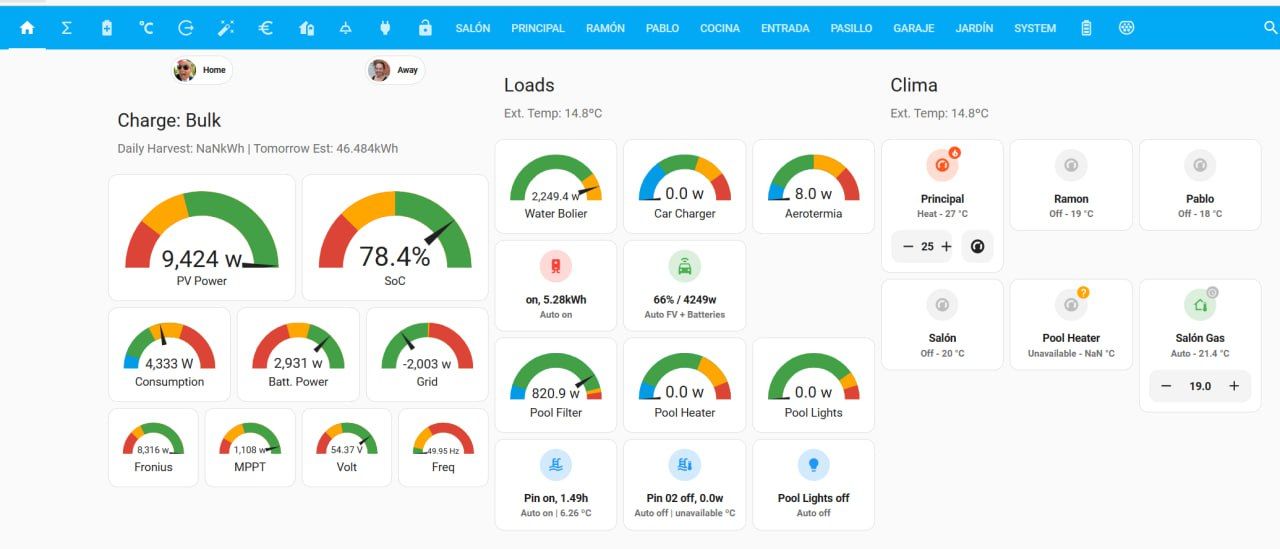Open the Sigma summary tab icon
This screenshot has height=549, width=1280.
click(x=66, y=28)
